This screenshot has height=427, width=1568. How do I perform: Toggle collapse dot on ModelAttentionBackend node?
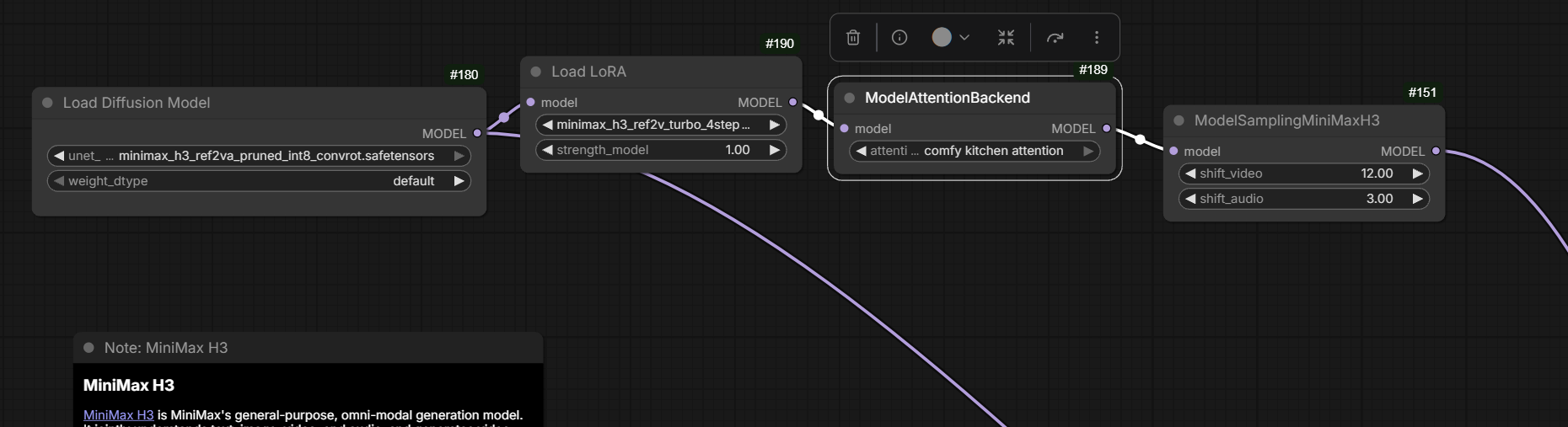click(849, 98)
